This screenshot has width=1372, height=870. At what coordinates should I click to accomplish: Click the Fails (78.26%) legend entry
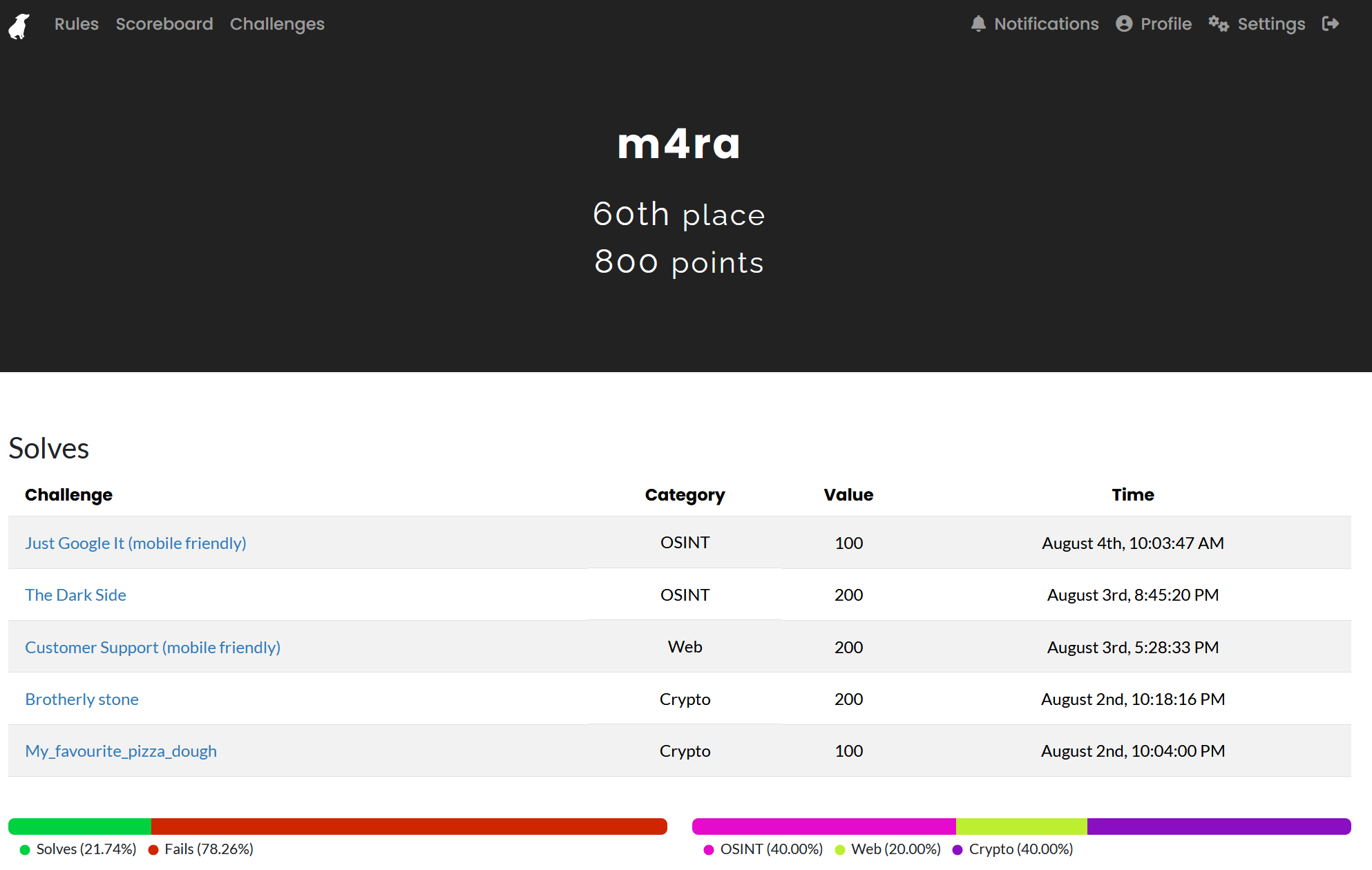coord(201,849)
